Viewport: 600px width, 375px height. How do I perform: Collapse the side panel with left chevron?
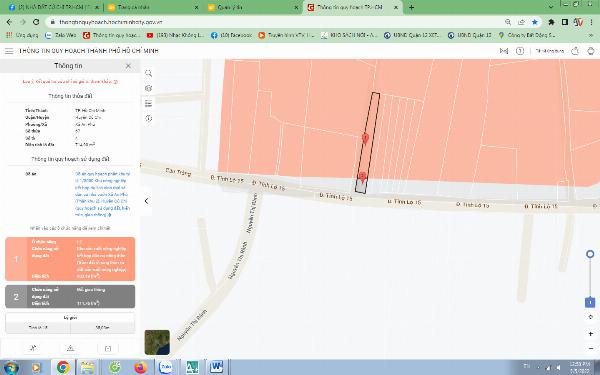(146, 201)
